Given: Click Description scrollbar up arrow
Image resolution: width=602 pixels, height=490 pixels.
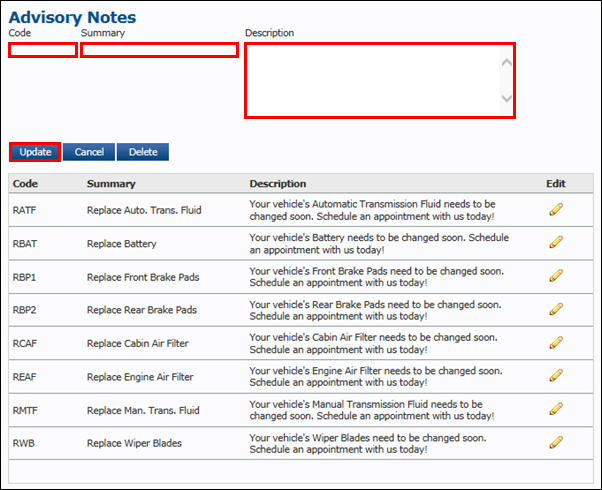Looking at the screenshot, I should 506,62.
